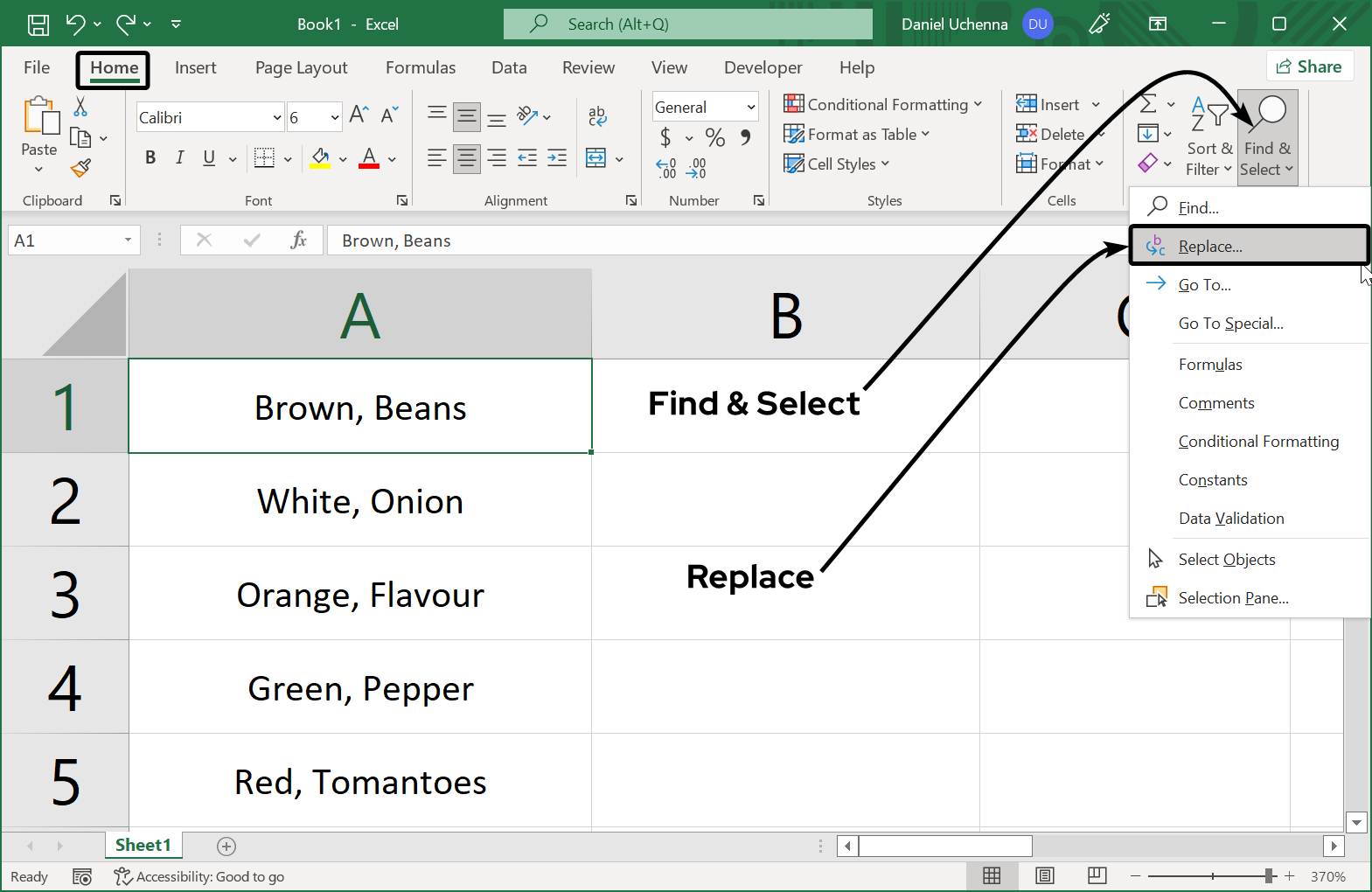The width and height of the screenshot is (1372, 892).
Task: Select cell A3 containing Orange, Flavour
Action: coord(360,595)
